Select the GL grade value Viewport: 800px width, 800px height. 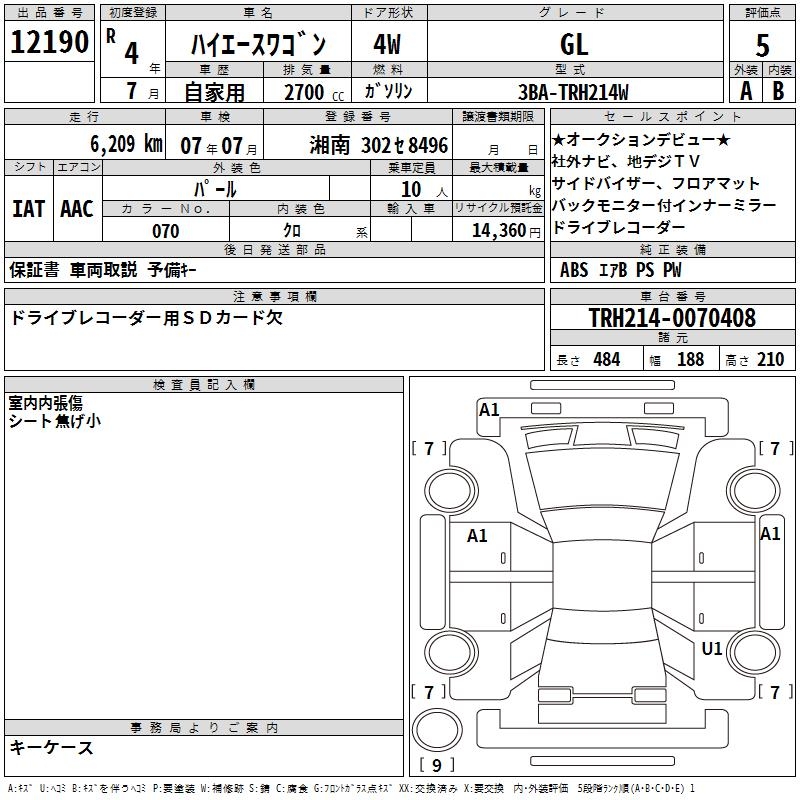574,44
